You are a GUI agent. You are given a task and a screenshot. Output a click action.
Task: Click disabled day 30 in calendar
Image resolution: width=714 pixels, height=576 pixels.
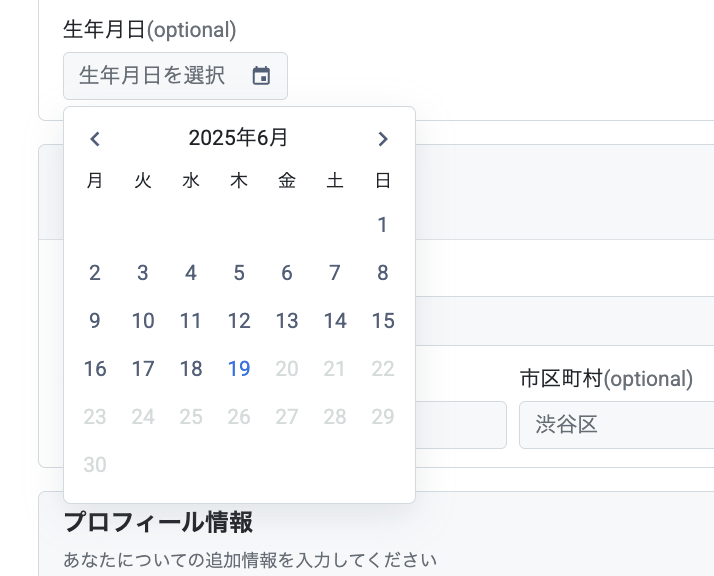[95, 464]
